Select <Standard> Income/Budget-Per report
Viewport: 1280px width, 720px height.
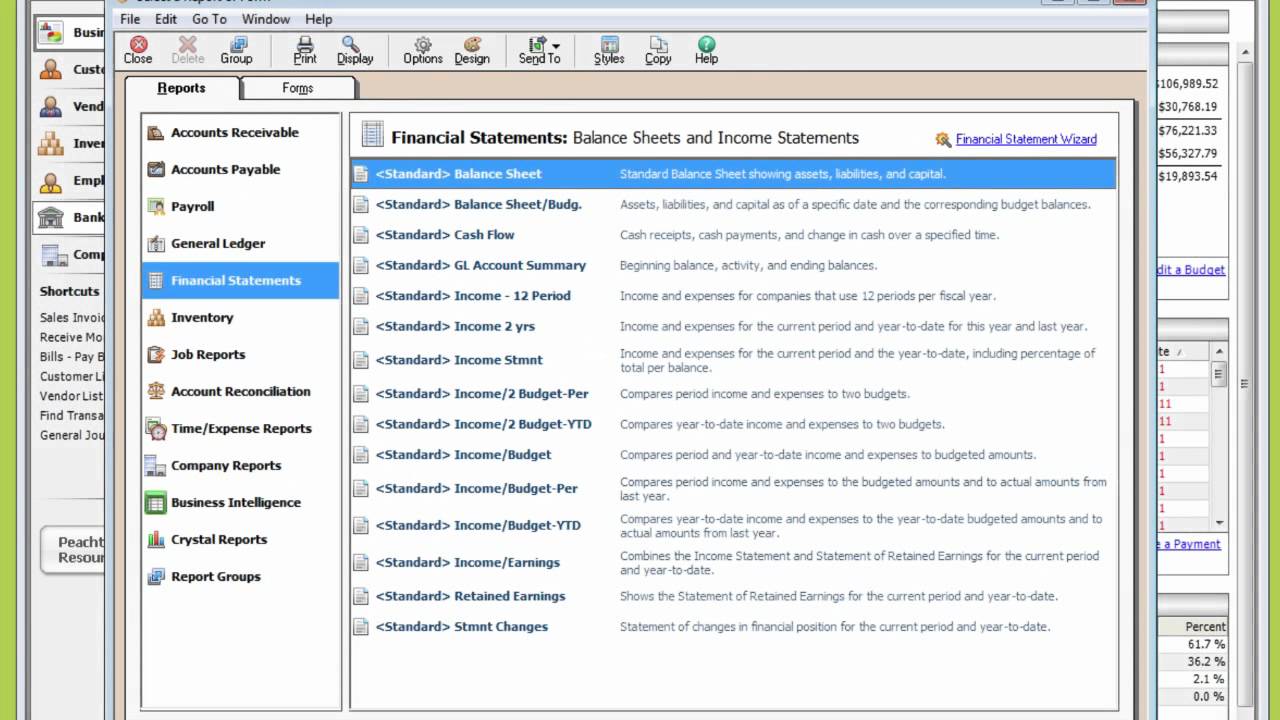(x=733, y=488)
